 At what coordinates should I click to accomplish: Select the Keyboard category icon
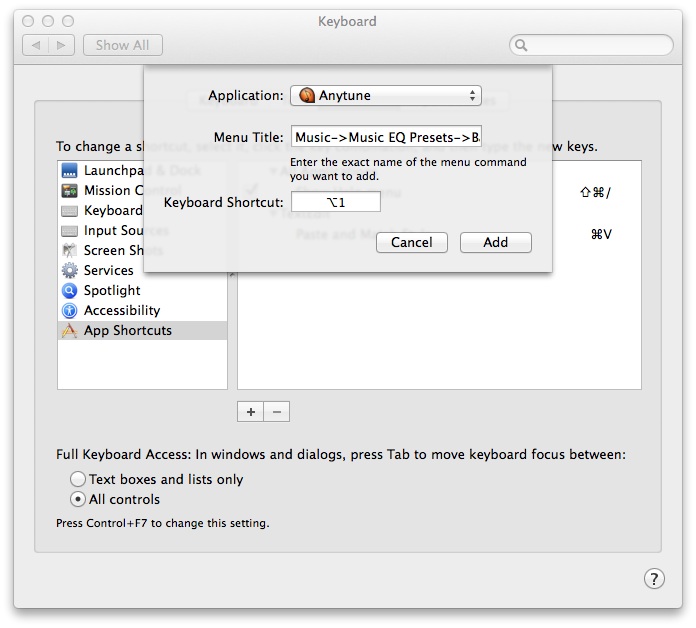[69, 211]
